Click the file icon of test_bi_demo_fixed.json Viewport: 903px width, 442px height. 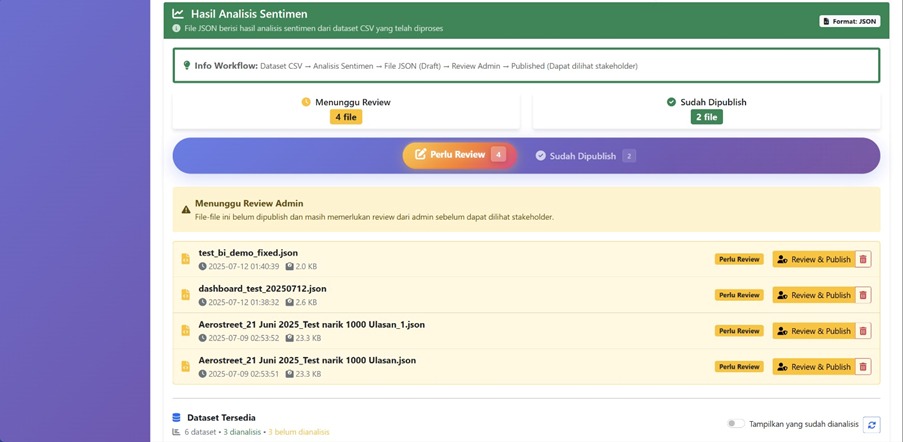point(185,259)
